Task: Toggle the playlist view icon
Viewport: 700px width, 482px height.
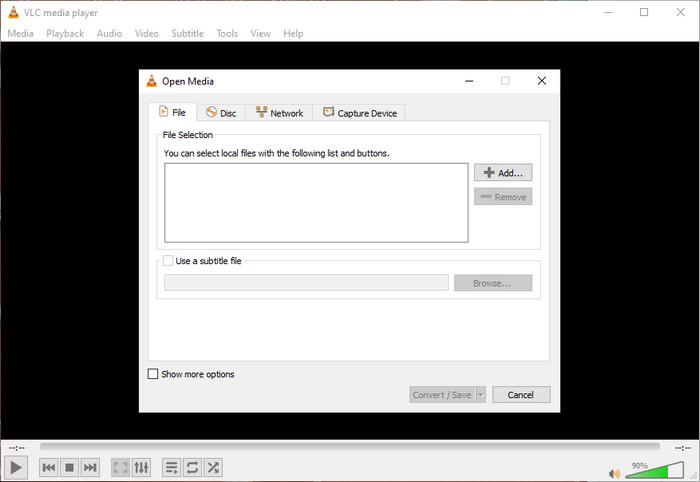Action: (171, 467)
